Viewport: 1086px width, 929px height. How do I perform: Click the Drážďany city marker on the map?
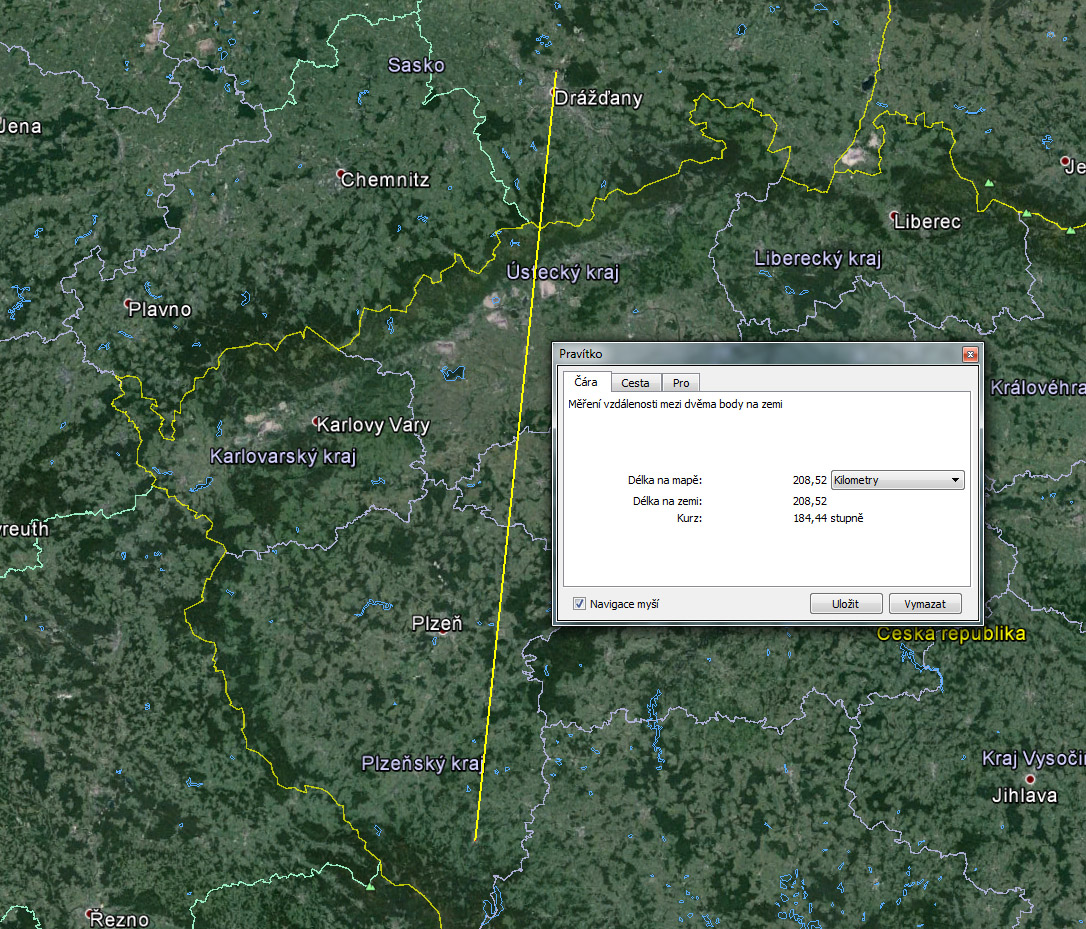click(554, 93)
